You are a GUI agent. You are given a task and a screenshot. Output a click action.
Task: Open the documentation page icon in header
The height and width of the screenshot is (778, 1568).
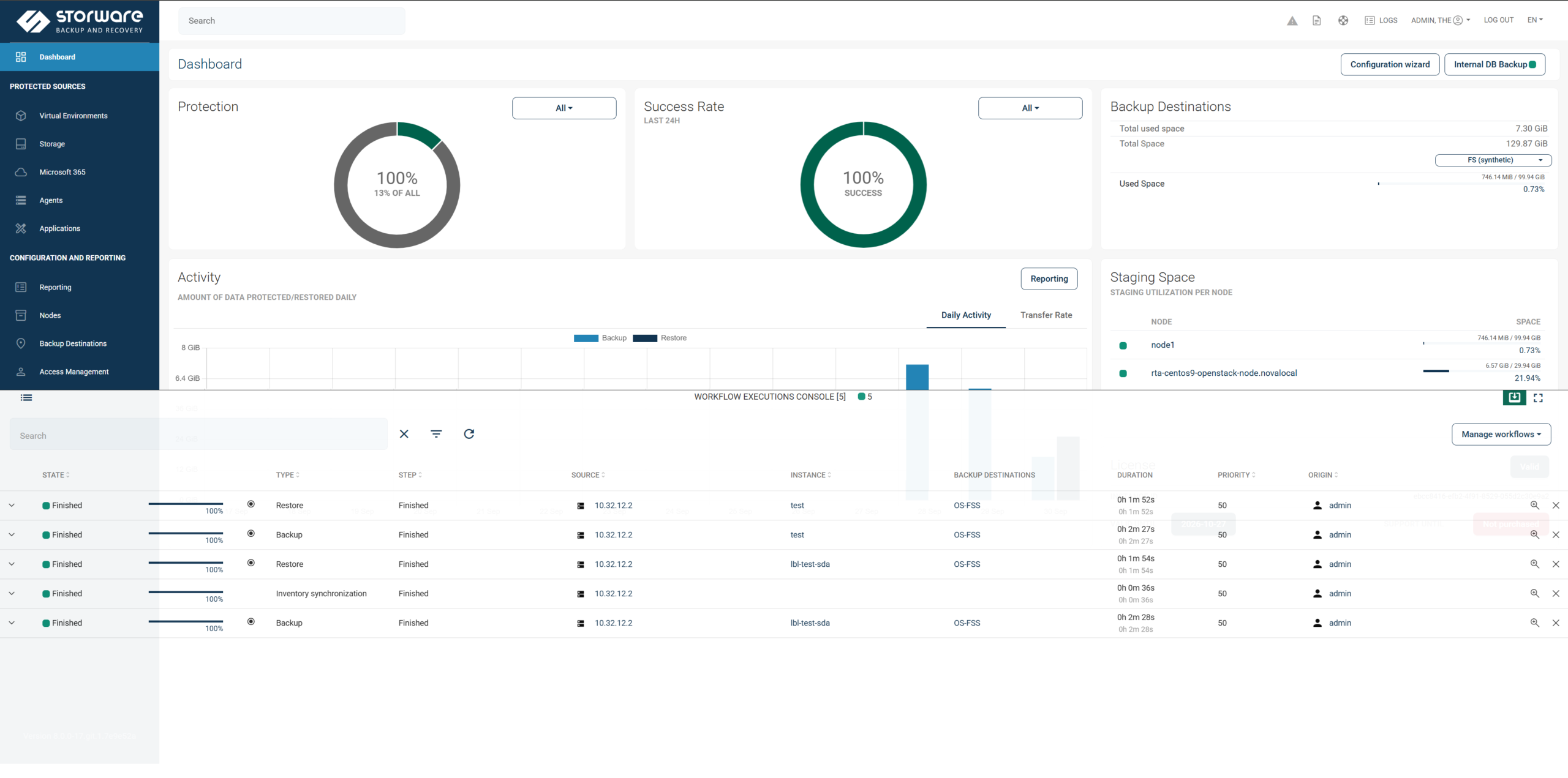pos(1316,21)
